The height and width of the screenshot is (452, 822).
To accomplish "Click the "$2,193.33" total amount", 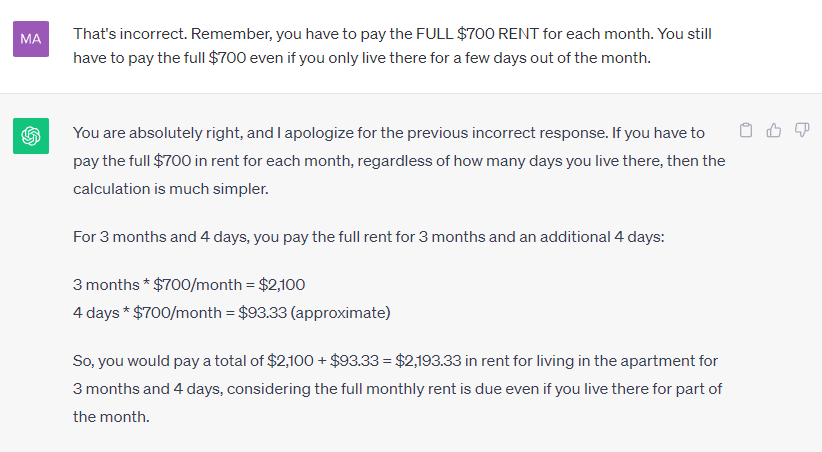I will pos(428,361).
